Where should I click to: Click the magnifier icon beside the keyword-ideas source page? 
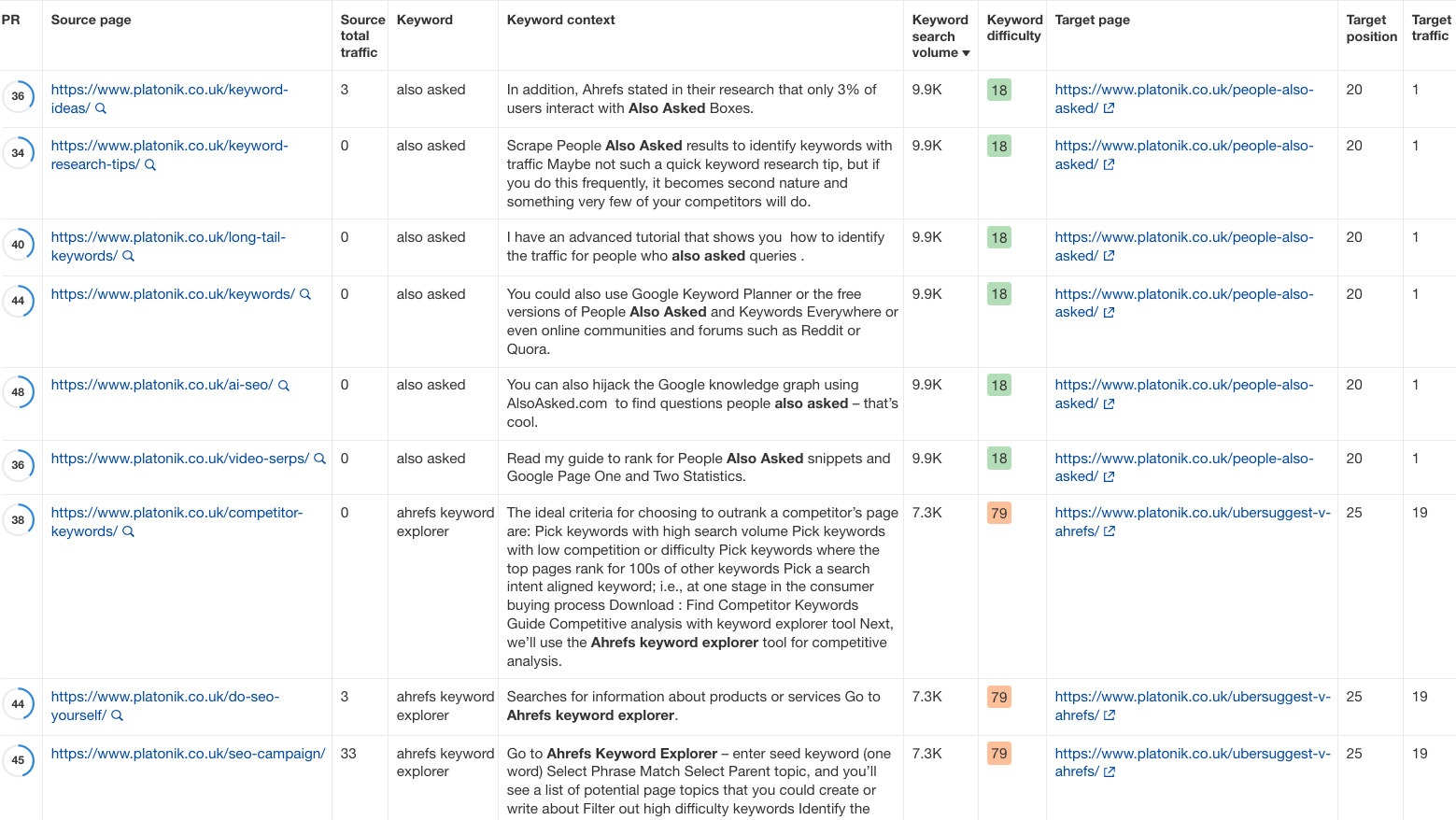101,108
